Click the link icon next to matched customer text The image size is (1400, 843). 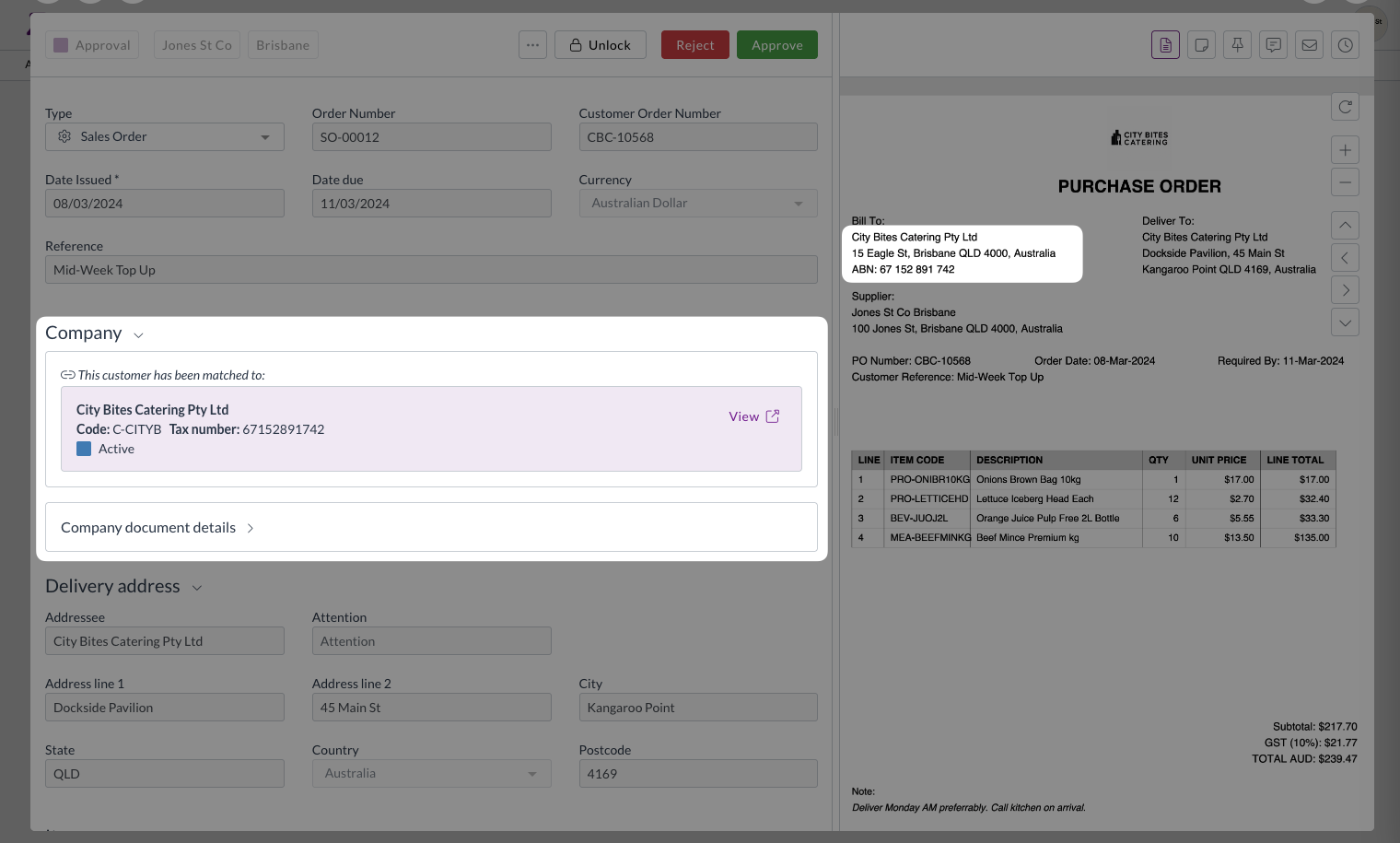pos(68,375)
